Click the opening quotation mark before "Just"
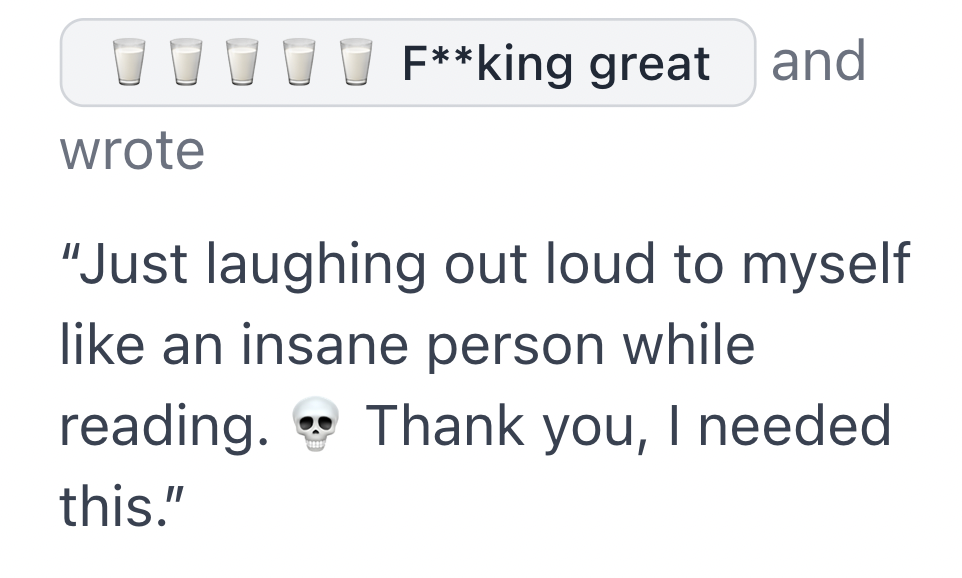962x578 pixels. [x=70, y=252]
